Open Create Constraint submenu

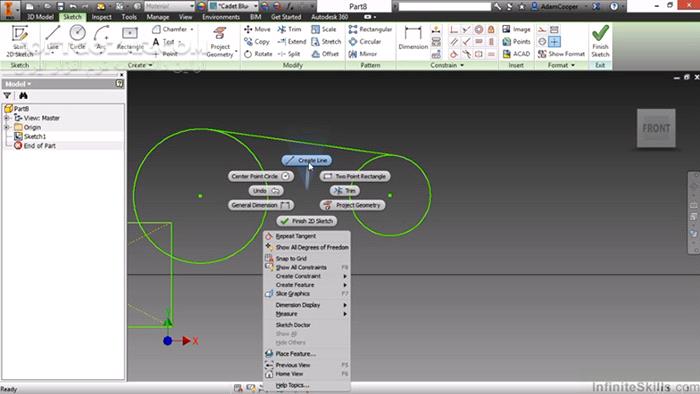306,276
